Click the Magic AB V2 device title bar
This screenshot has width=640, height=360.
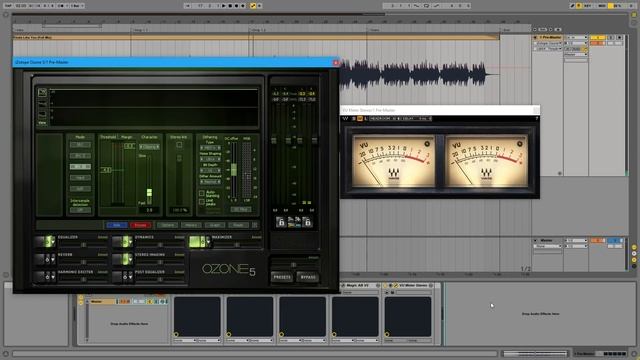point(360,285)
